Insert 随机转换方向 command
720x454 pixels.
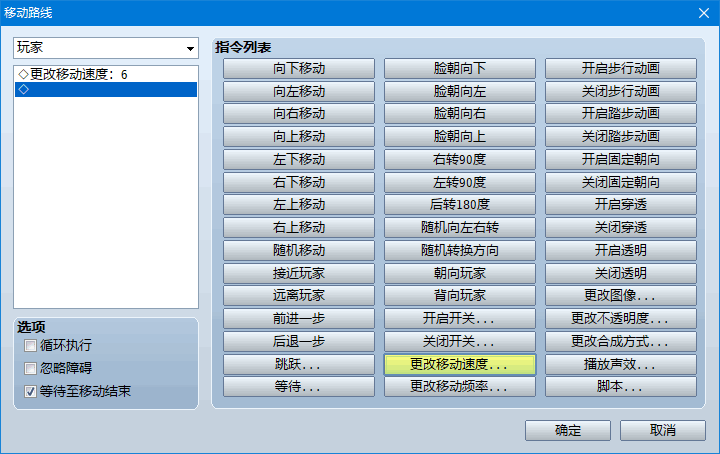pyautogui.click(x=460, y=250)
